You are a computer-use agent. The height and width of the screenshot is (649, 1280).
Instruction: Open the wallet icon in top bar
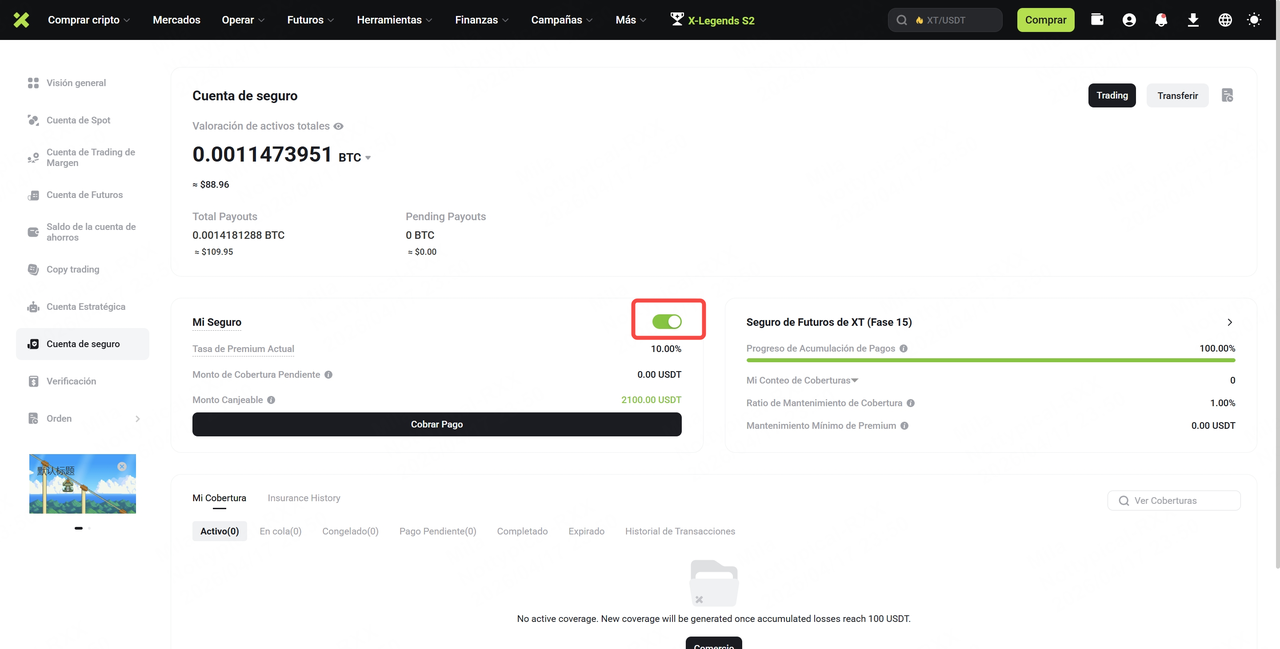click(x=1097, y=19)
